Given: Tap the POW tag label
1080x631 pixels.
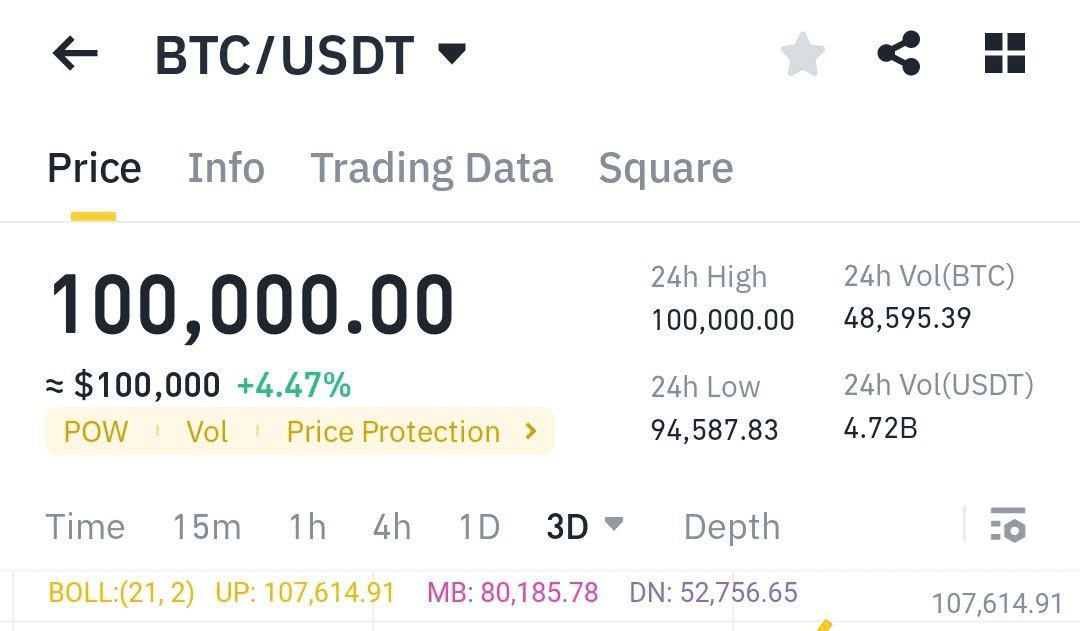Looking at the screenshot, I should (96, 432).
